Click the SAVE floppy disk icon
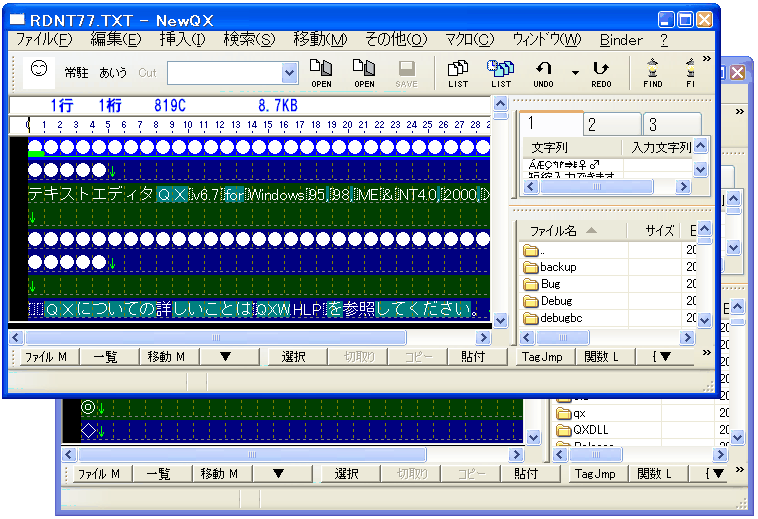758x519 pixels. [x=407, y=73]
